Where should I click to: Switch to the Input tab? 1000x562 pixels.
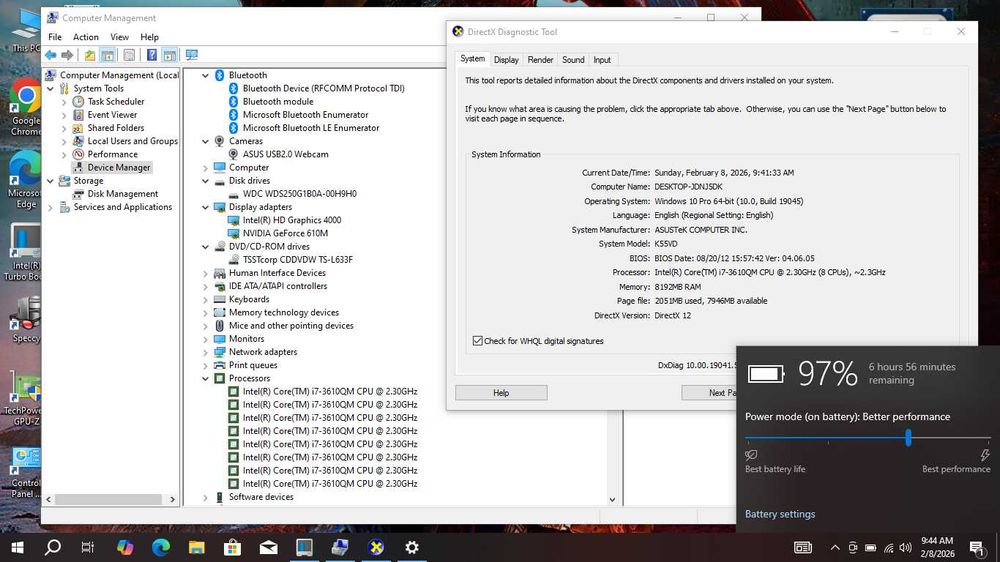pyautogui.click(x=602, y=60)
